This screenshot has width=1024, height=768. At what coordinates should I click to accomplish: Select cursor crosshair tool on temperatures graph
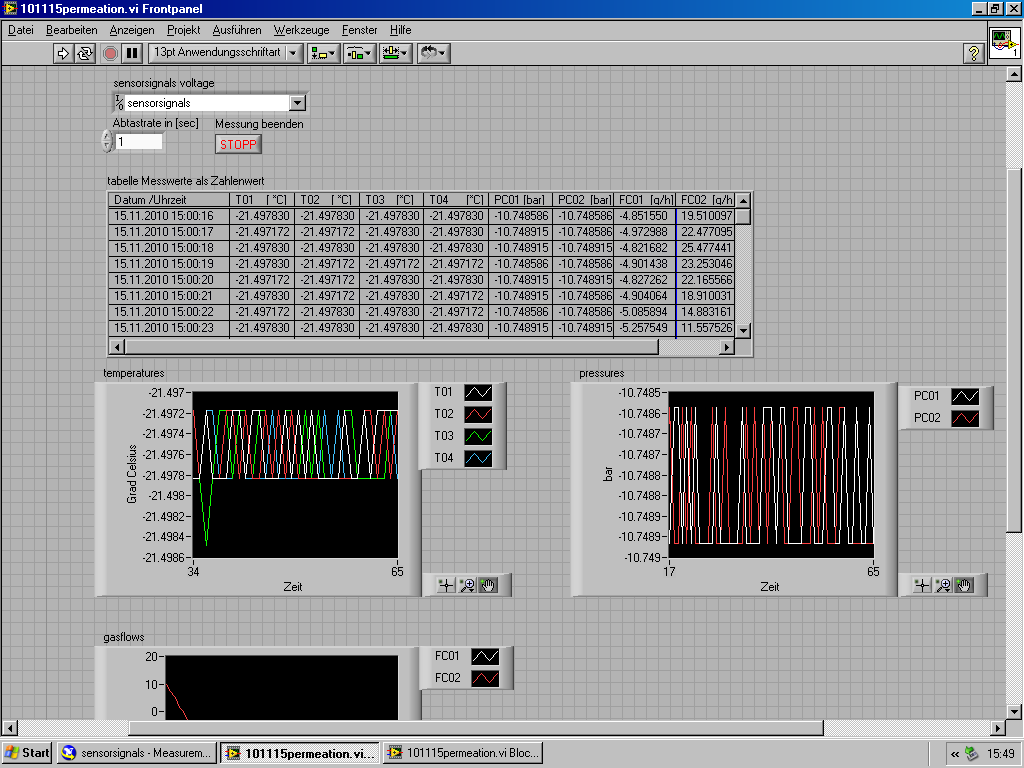click(x=446, y=585)
